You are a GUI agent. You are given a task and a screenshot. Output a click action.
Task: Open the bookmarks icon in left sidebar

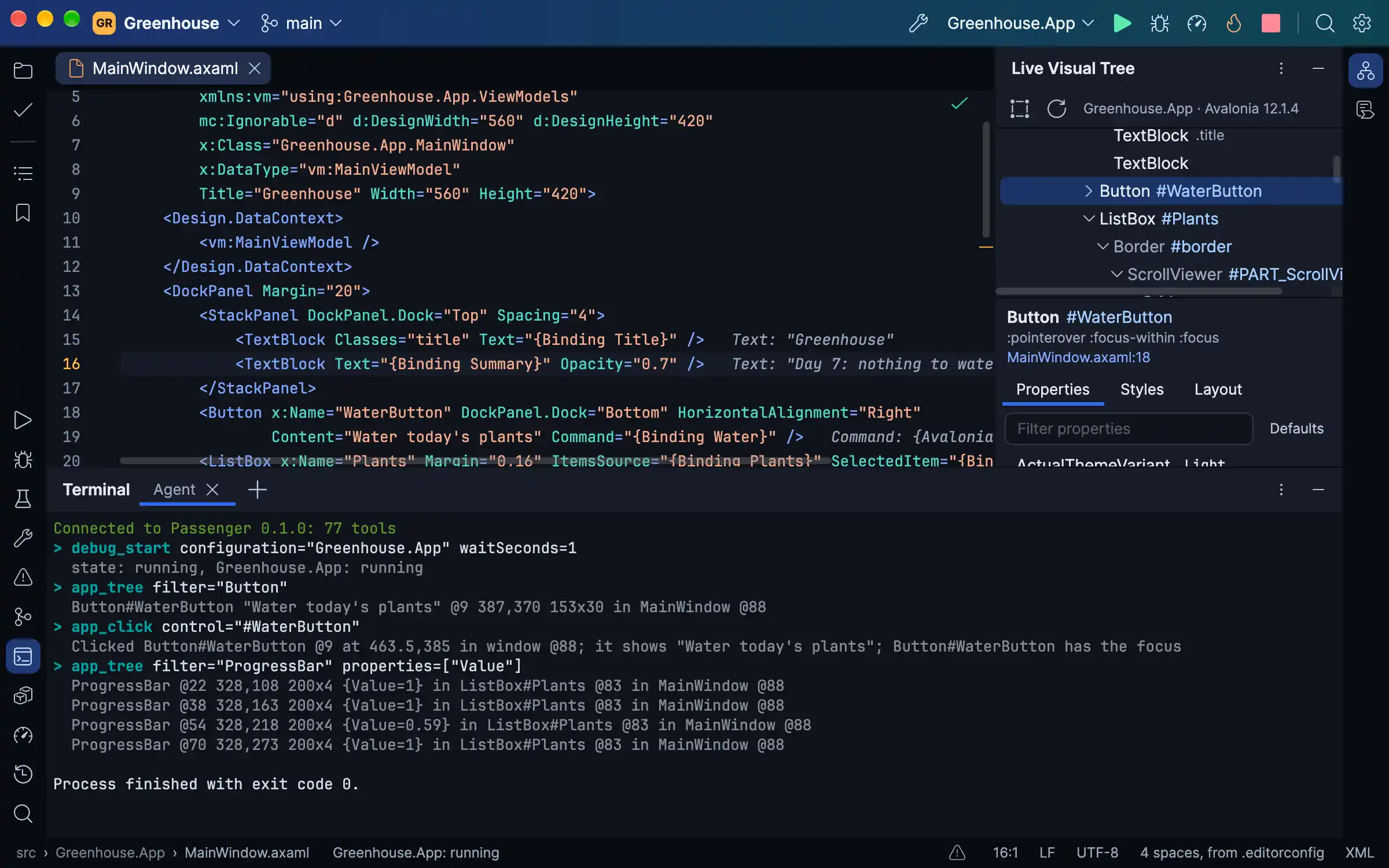tap(23, 212)
